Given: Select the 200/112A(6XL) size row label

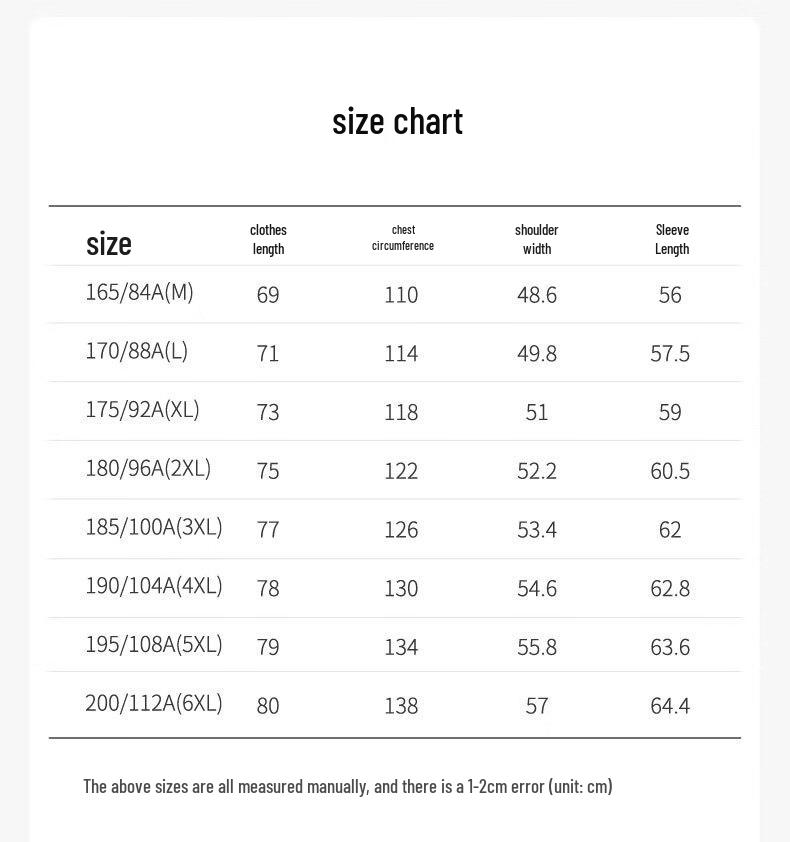Looking at the screenshot, I should (x=154, y=703).
